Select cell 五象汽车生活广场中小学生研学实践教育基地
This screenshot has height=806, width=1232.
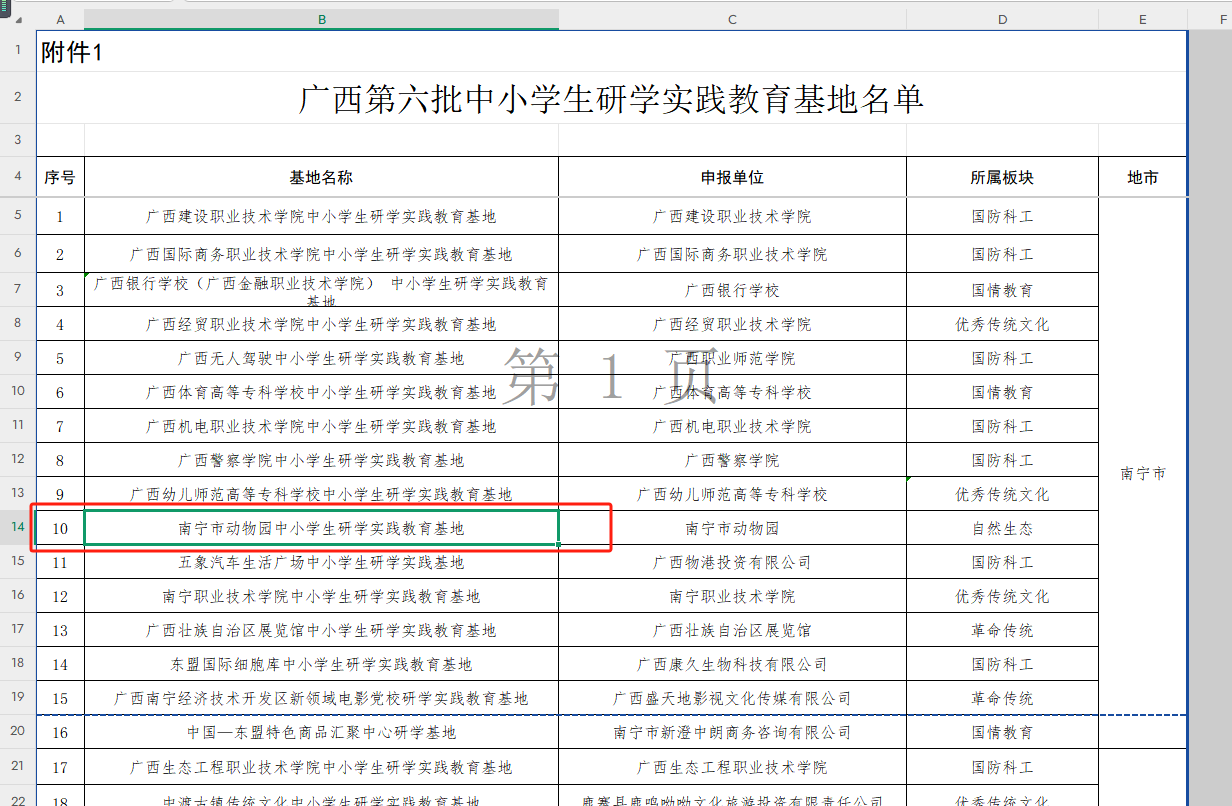click(321, 562)
